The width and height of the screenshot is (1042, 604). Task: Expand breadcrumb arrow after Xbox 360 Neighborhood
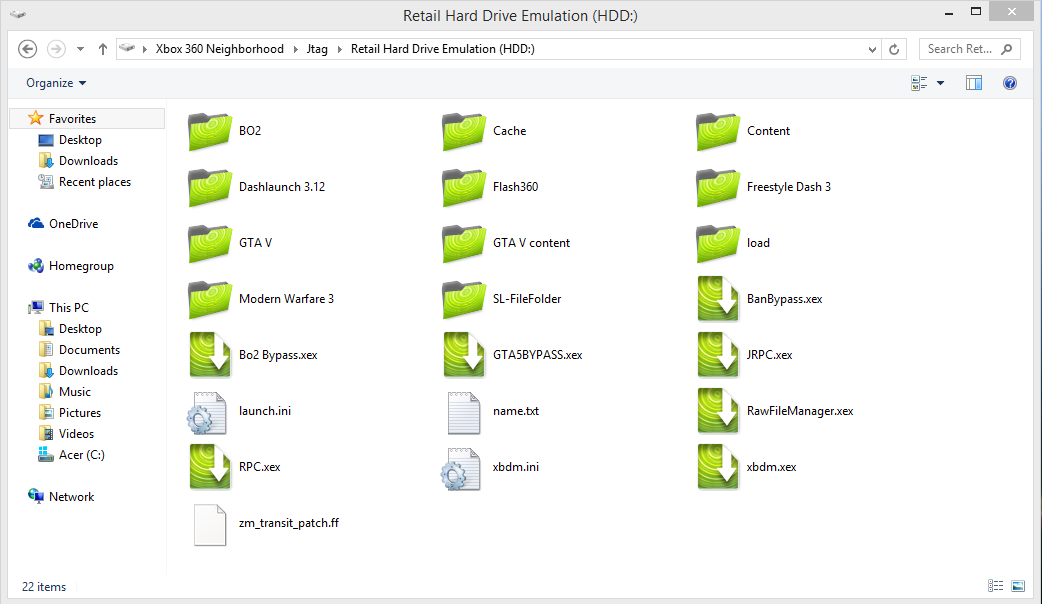(x=296, y=49)
